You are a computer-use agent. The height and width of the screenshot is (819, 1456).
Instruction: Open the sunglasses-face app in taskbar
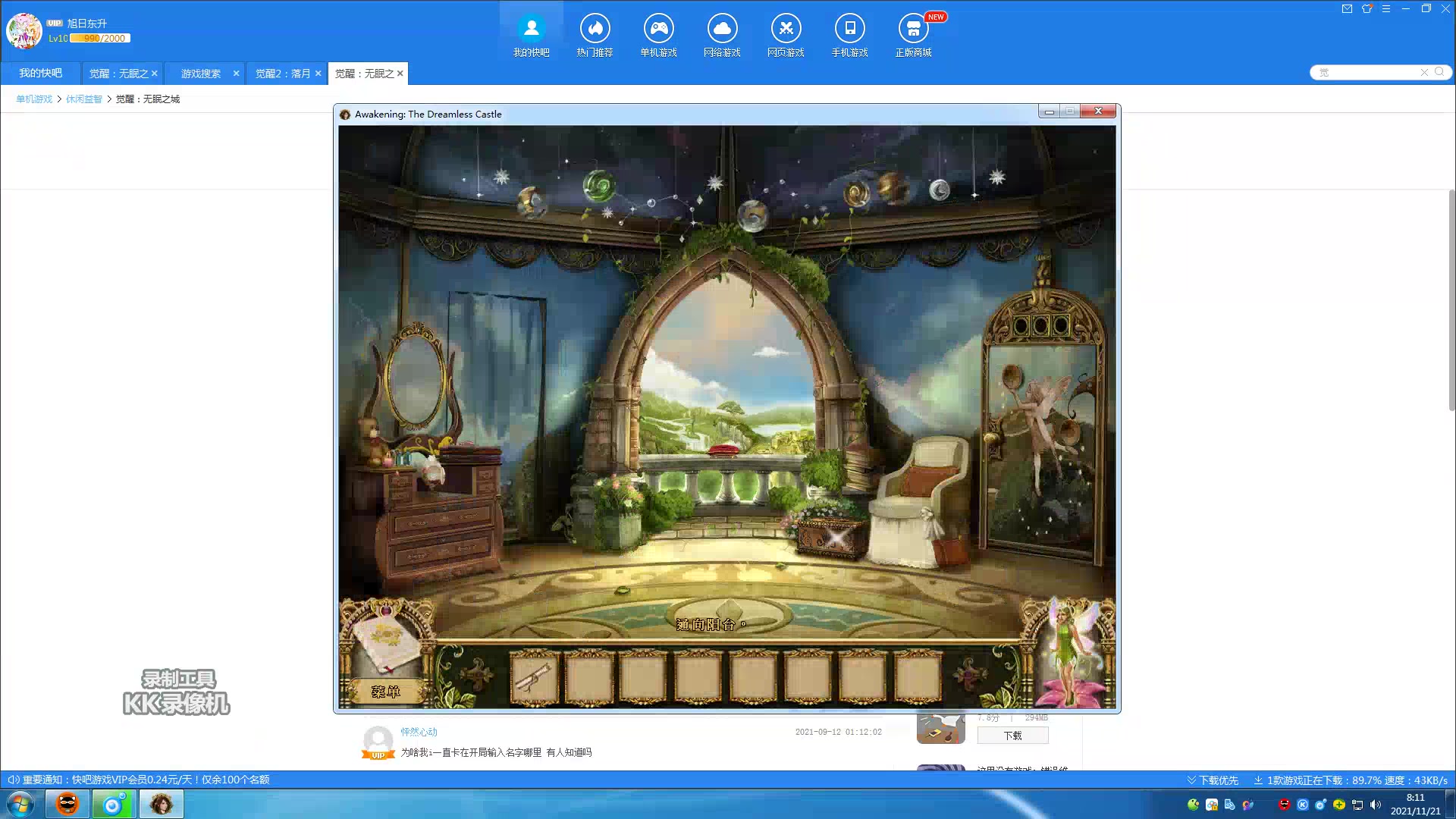(67, 804)
